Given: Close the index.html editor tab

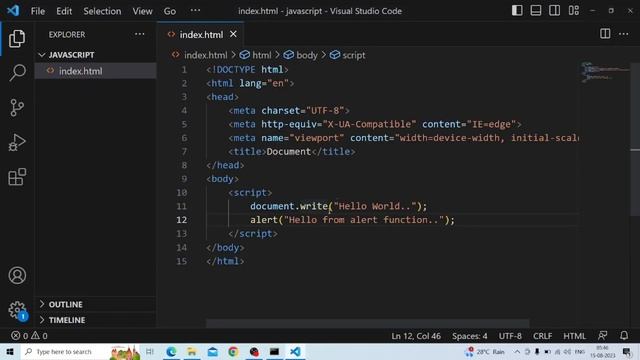Looking at the screenshot, I should point(233,34).
